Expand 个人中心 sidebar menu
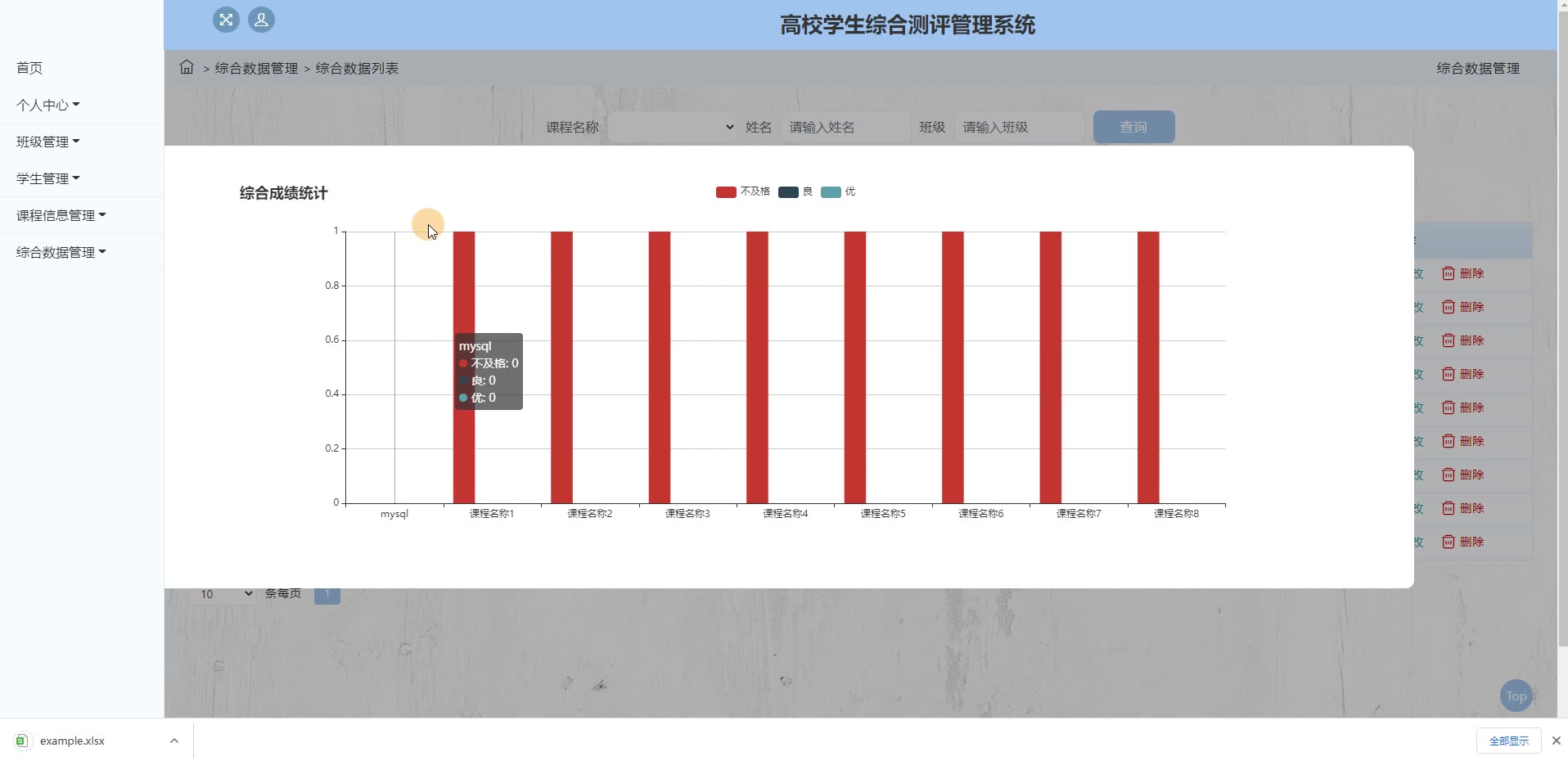The width and height of the screenshot is (1568, 761). [47, 105]
